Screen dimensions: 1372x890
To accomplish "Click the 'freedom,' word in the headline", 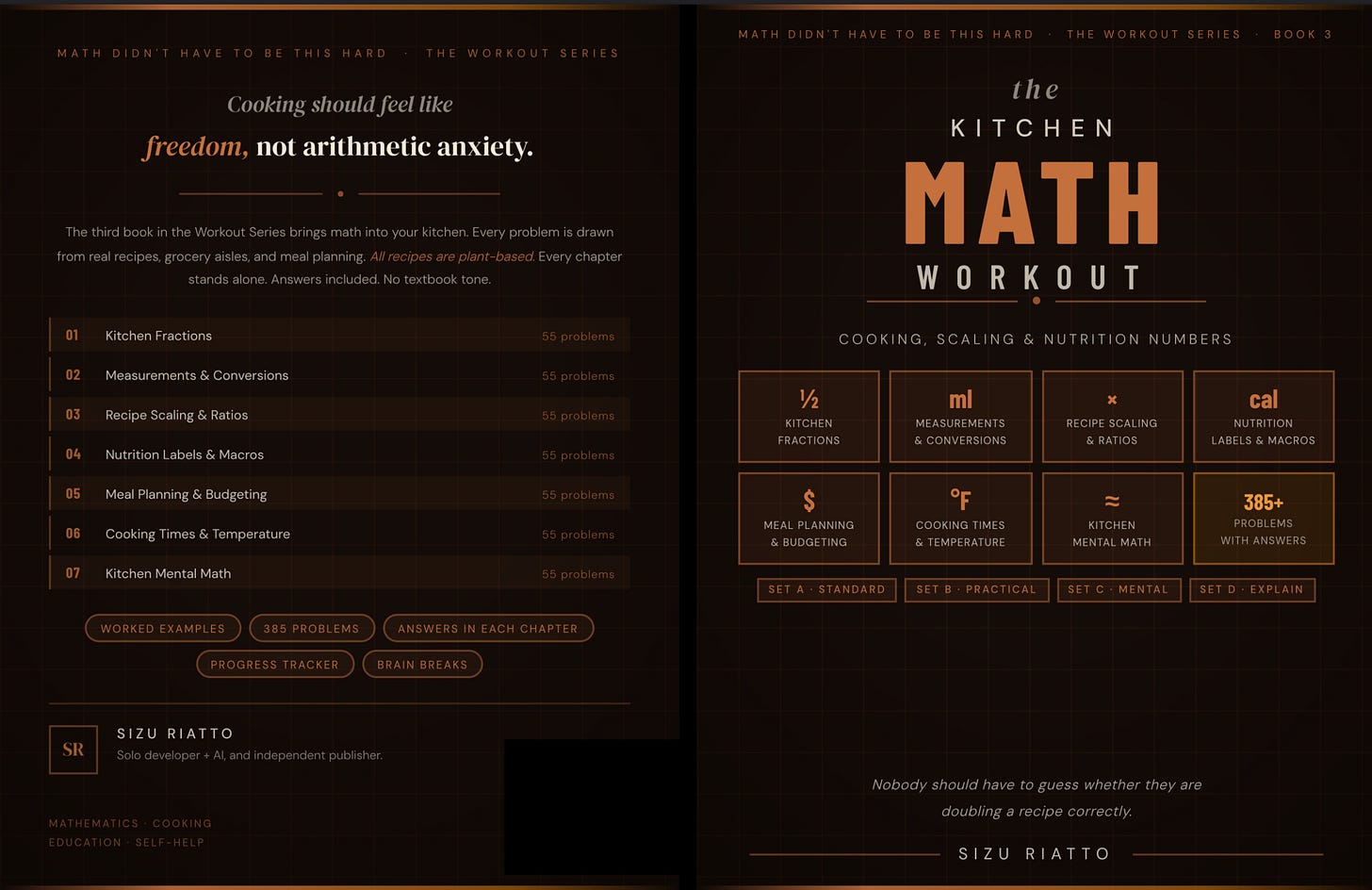I will click(x=196, y=146).
